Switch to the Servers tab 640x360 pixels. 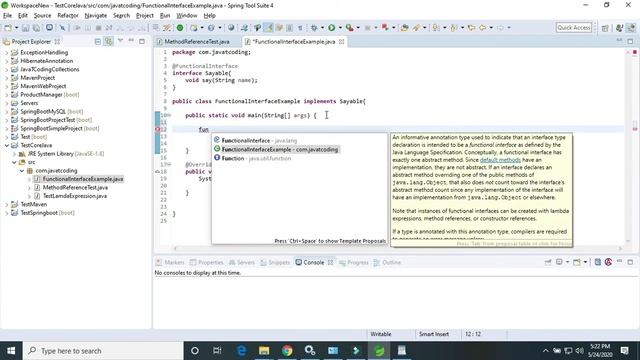[242, 262]
